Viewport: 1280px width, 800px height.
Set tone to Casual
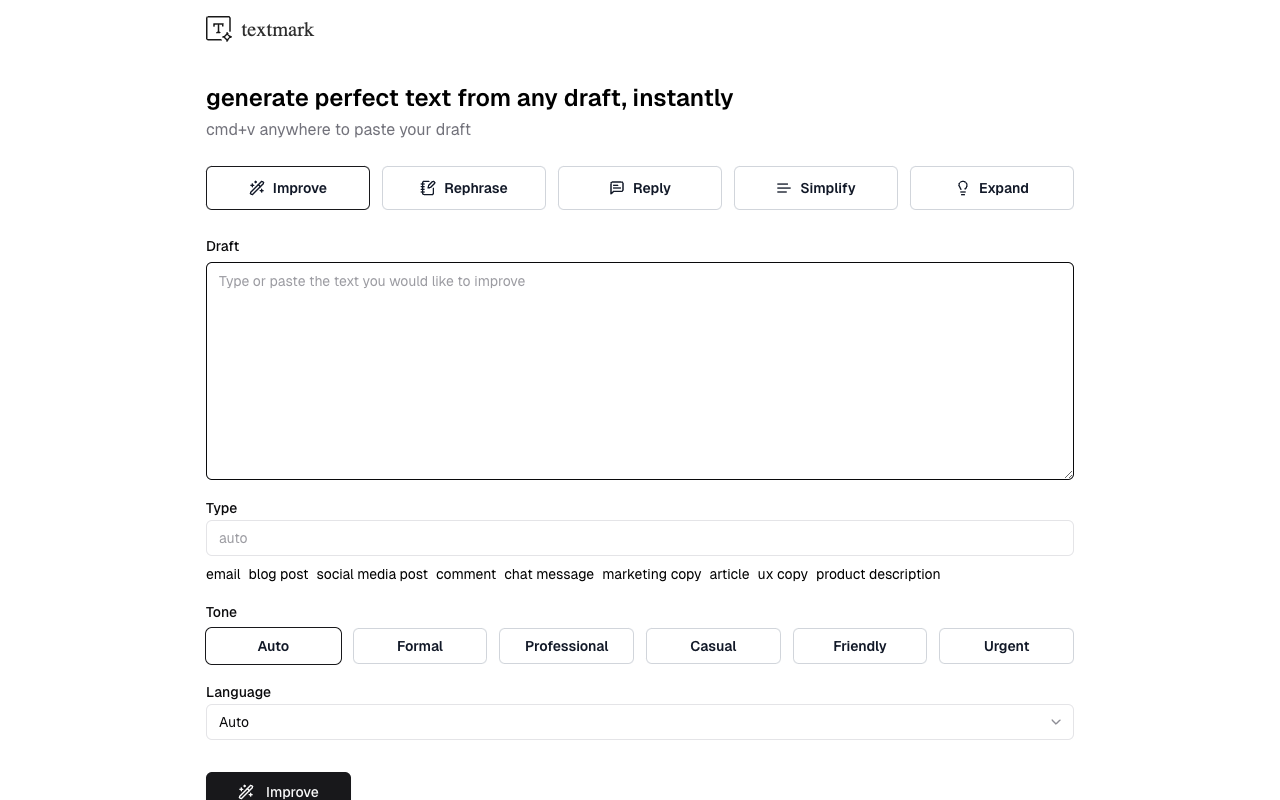[x=713, y=646]
